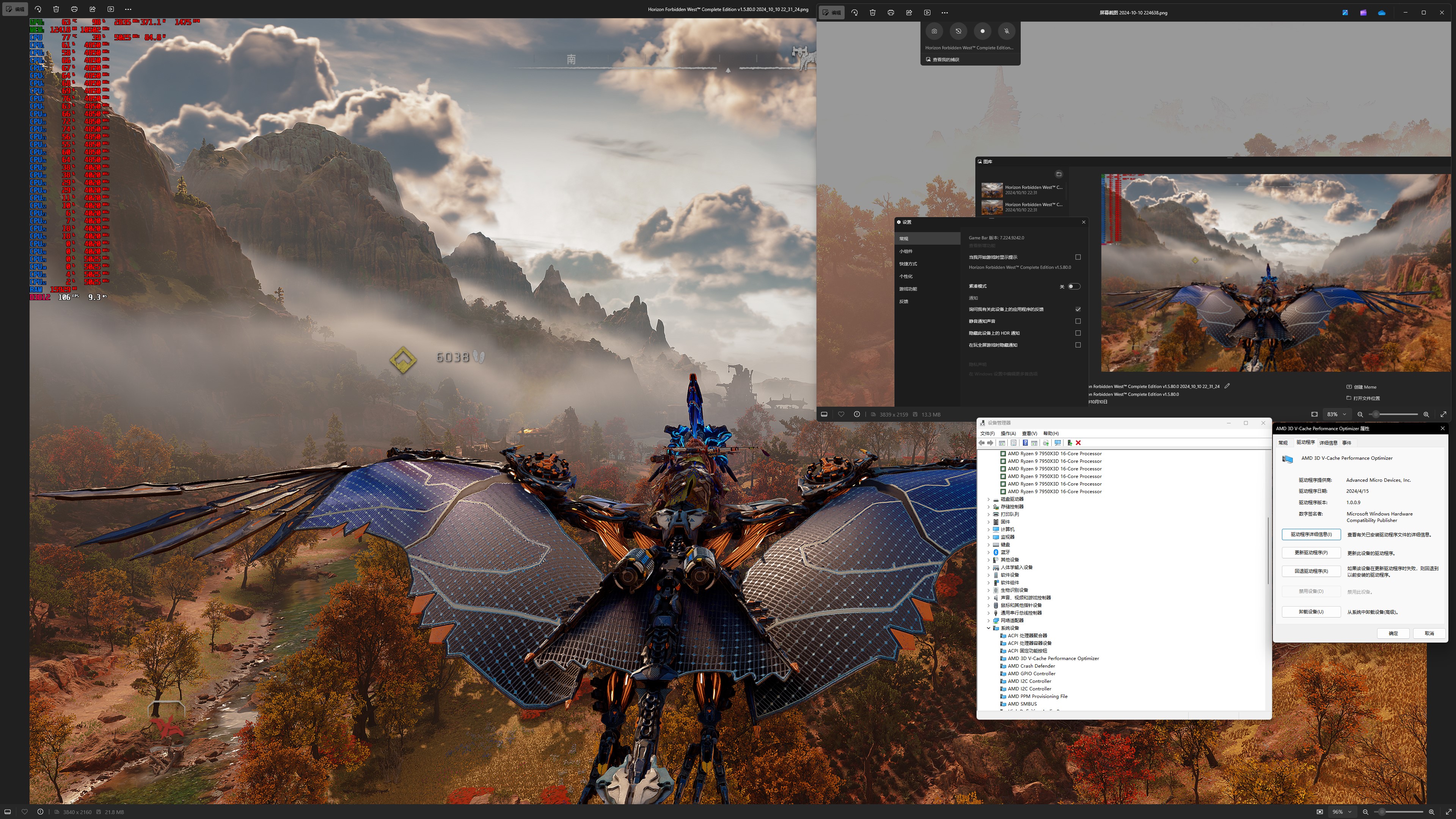1456x819 pixels.
Task: Uncheck 询问我有关此设备上的应用程序的反馈 checkbox
Action: (1078, 309)
